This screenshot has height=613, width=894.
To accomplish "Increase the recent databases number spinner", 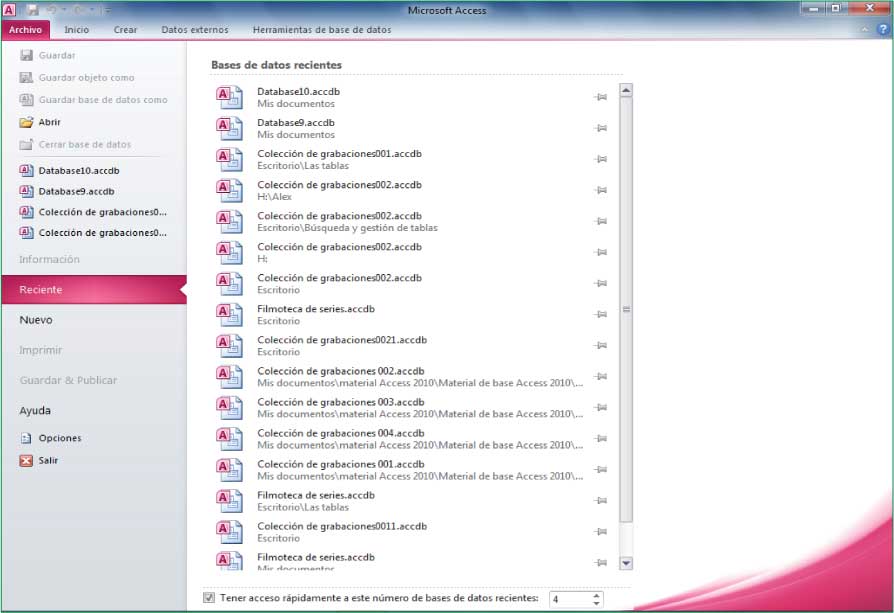I will (596, 594).
